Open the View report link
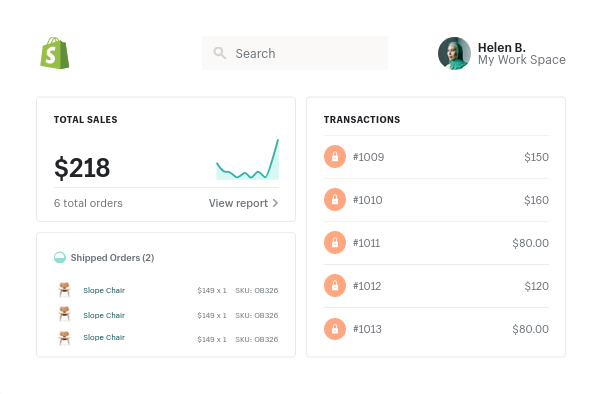600x394 pixels. tap(238, 203)
